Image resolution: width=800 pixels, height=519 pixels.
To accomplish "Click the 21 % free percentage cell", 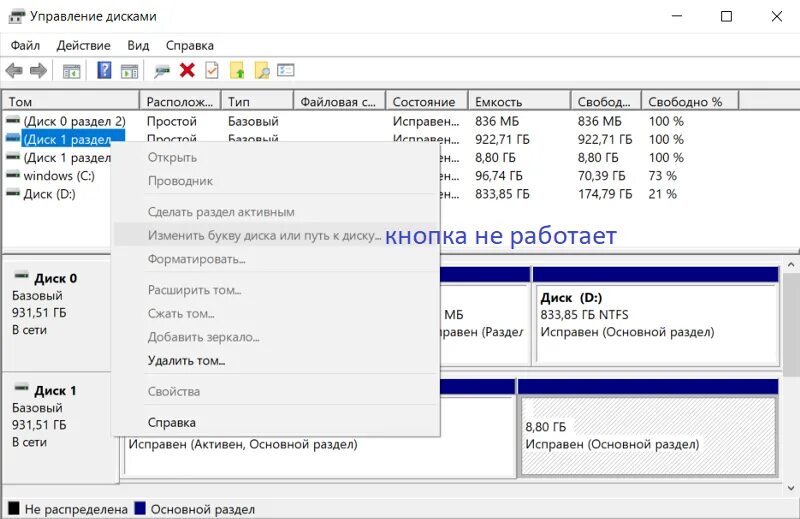I will tap(662, 194).
